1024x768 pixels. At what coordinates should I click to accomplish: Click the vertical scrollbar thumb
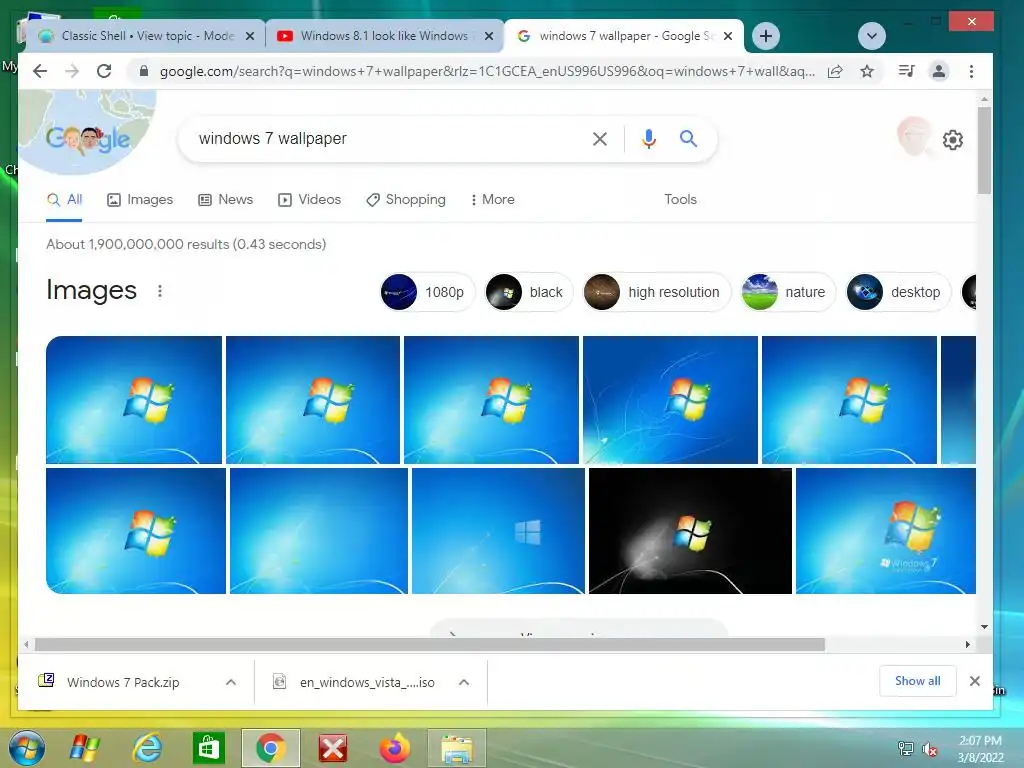pos(984,150)
